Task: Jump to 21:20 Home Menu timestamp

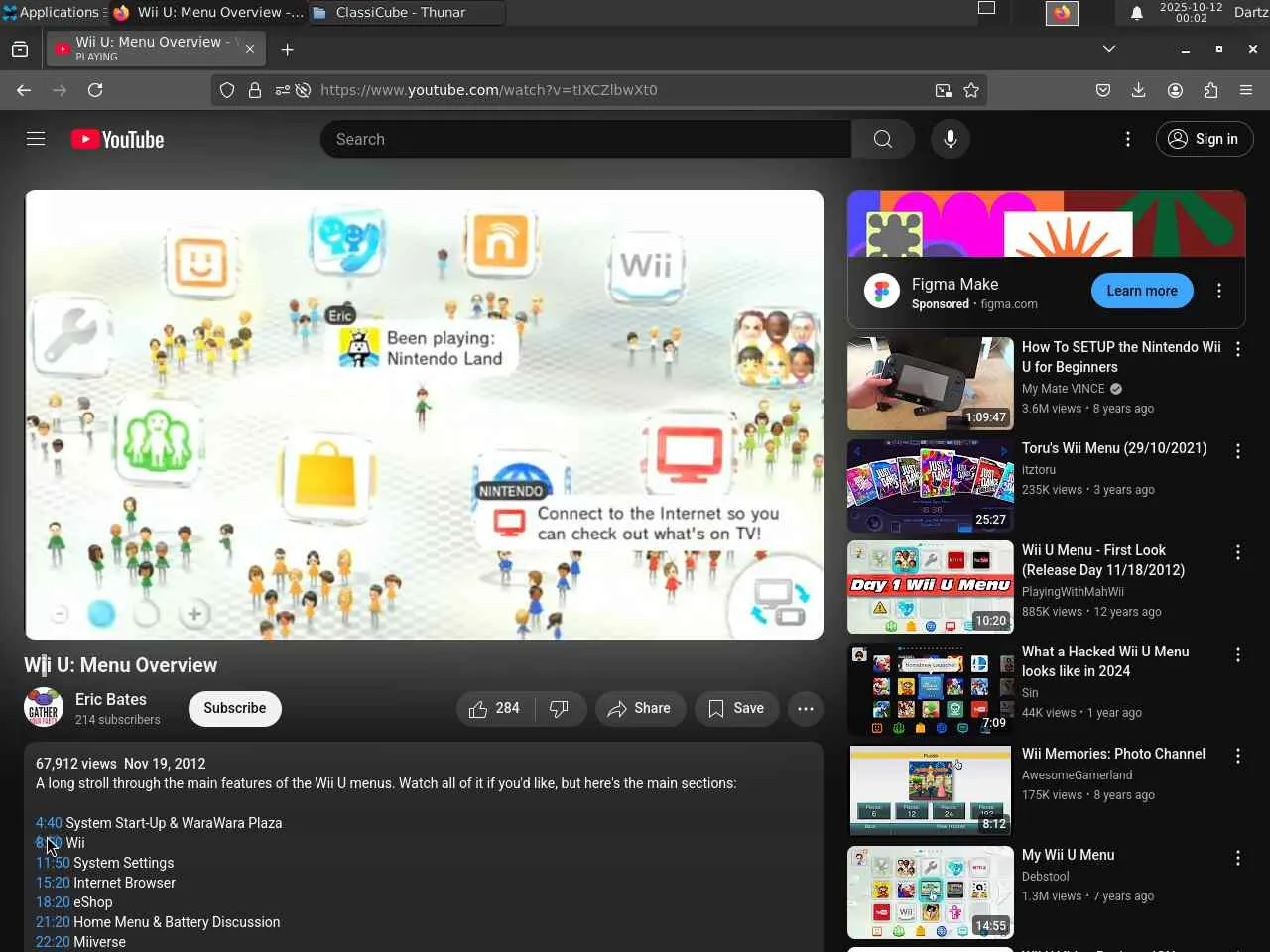Action: pyautogui.click(x=53, y=922)
